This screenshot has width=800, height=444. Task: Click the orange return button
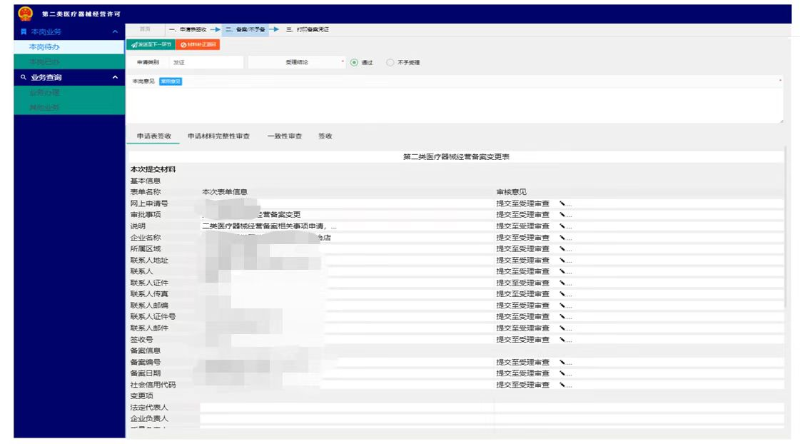(x=198, y=45)
